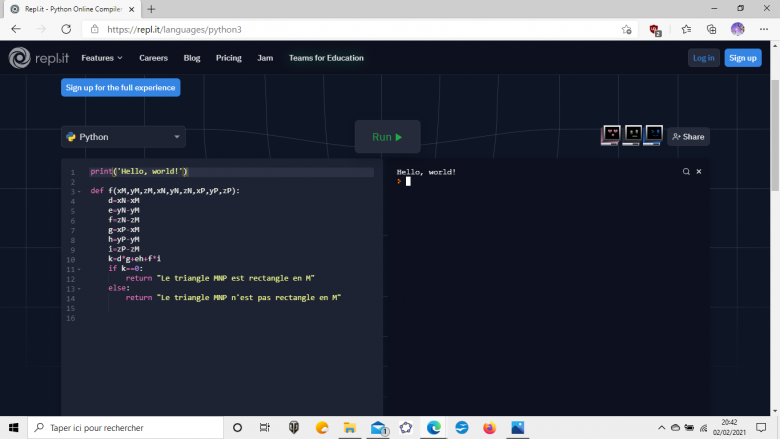The height and width of the screenshot is (439, 780).
Task: Click the browser profile avatar icon
Action: (738, 30)
